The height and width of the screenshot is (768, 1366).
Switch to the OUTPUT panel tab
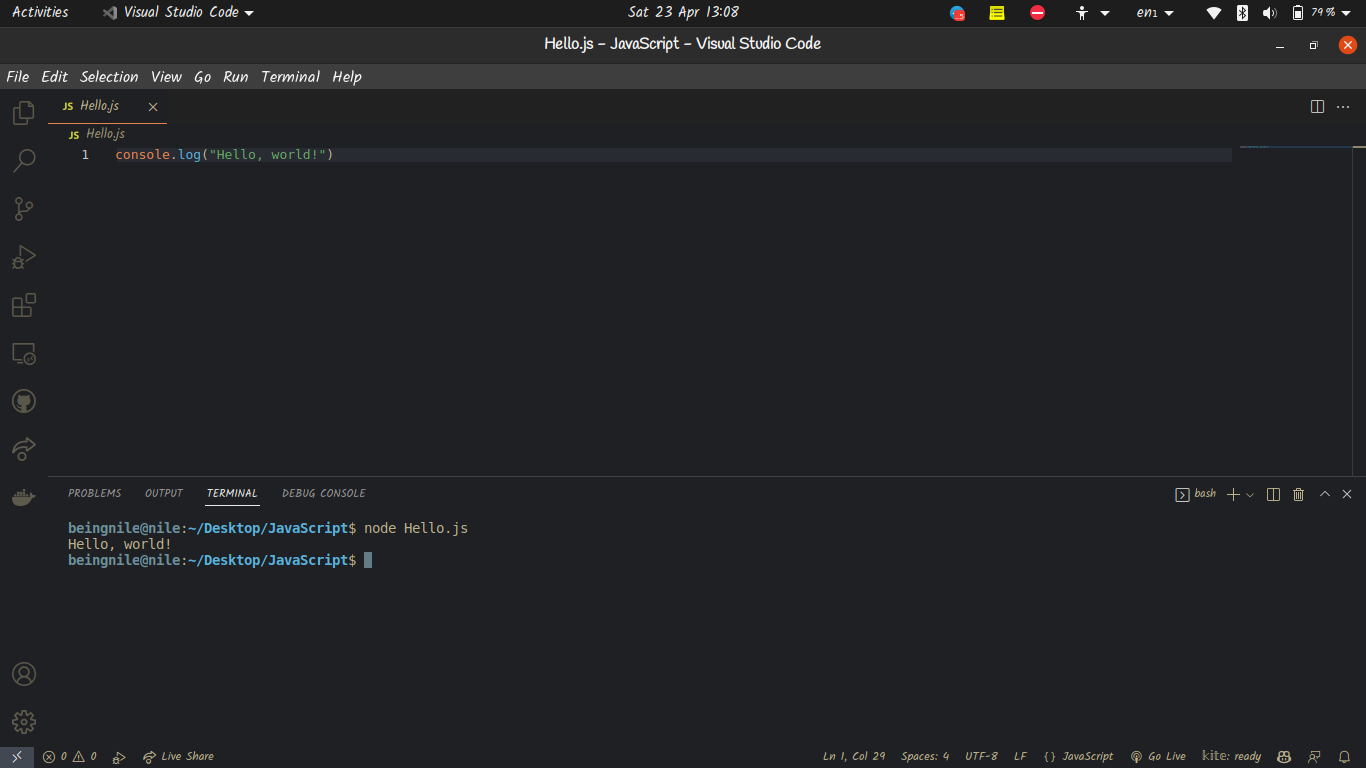(164, 494)
